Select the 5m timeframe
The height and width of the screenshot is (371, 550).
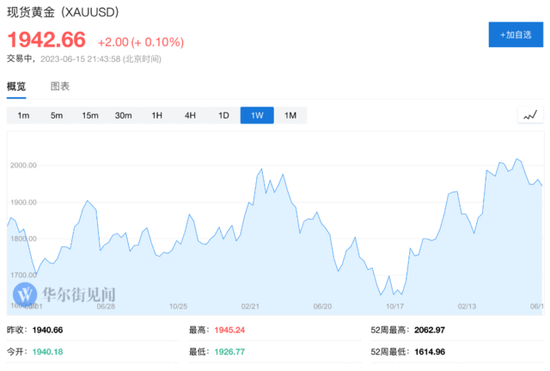57,115
